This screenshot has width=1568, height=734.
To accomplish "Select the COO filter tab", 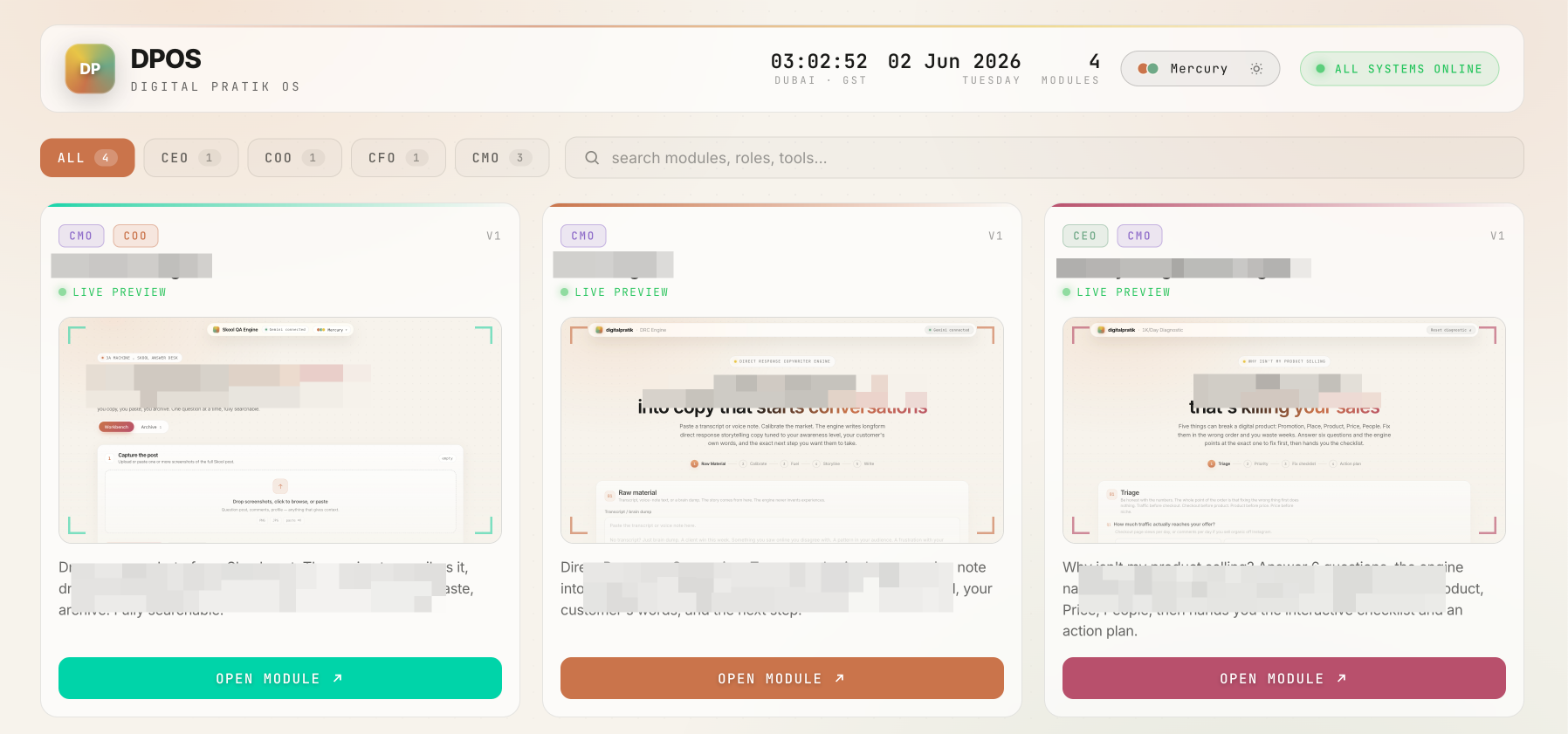I will (x=294, y=158).
